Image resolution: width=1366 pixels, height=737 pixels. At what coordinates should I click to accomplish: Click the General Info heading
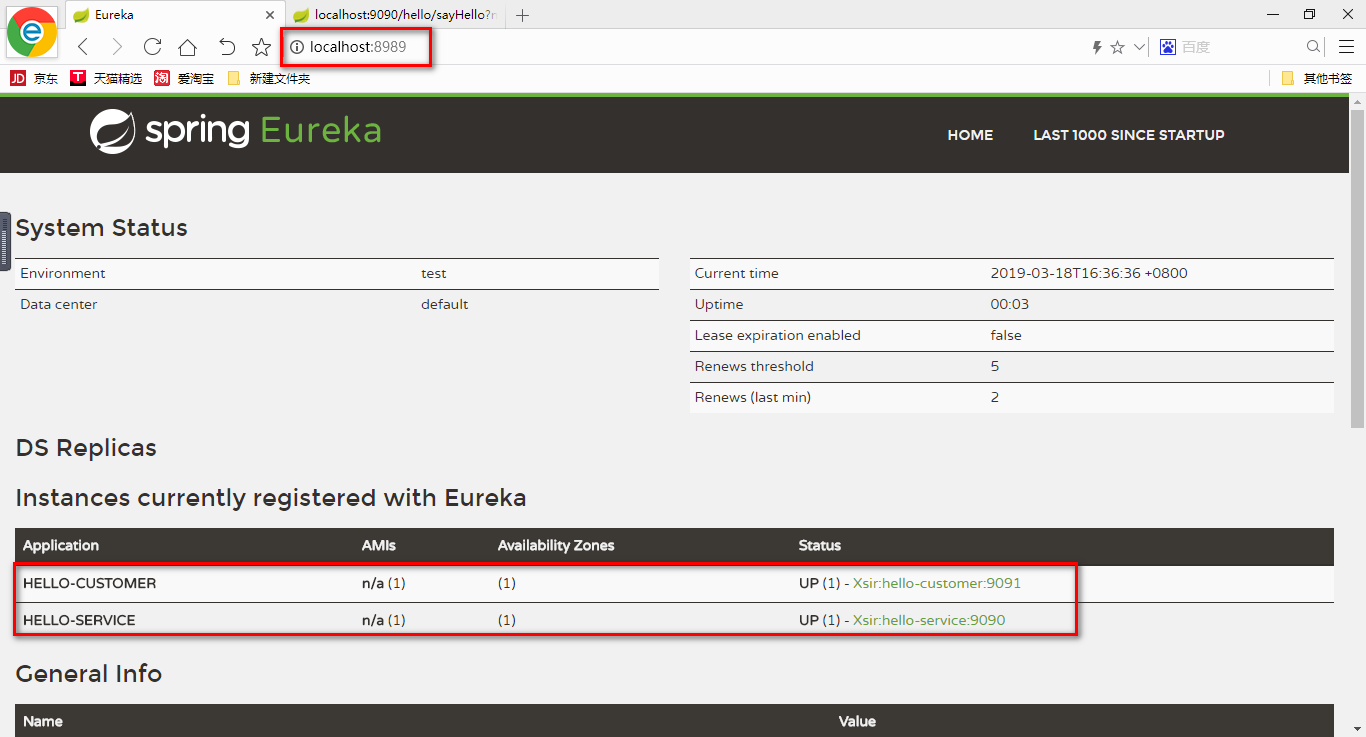89,674
